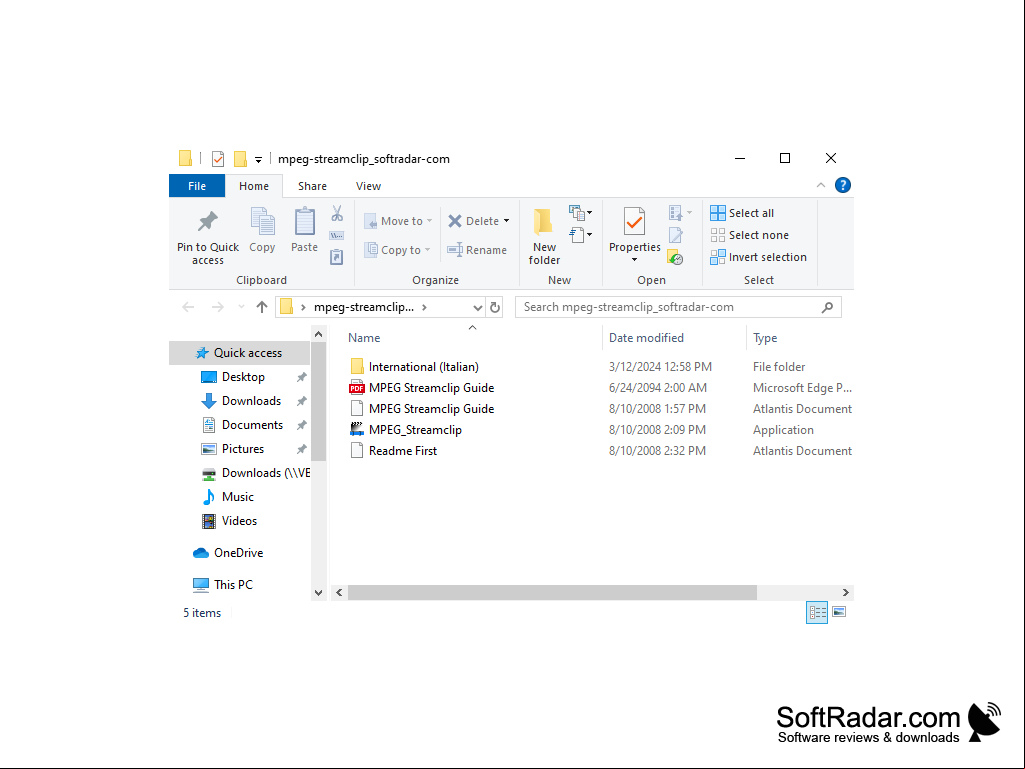1025x769 pixels.
Task: Expand the mpeg-streamclip path chevron
Action: (425, 307)
